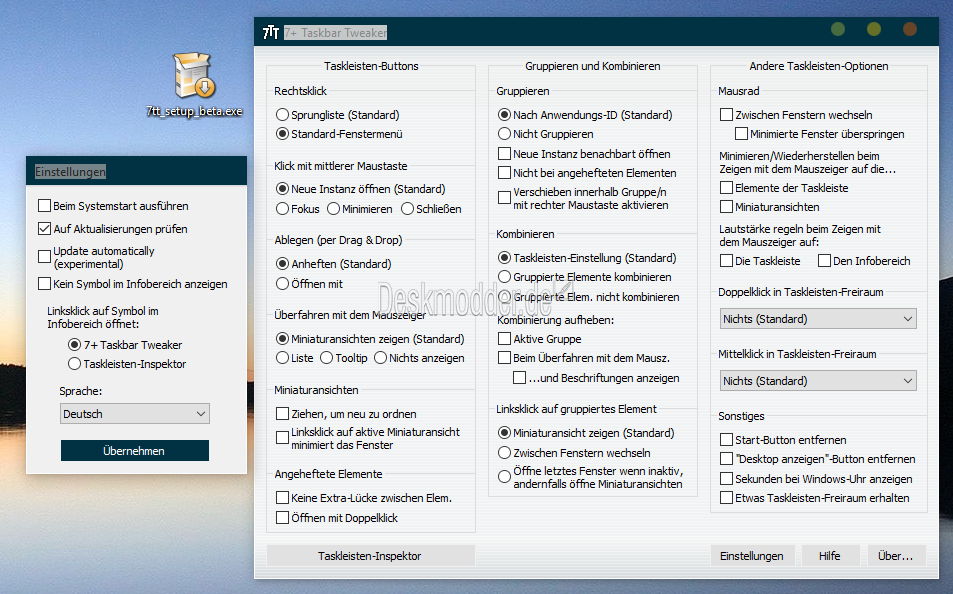Viewport: 953px width, 594px height.
Task: Check Neue Instanz benachbart öffnen
Action: [504, 153]
